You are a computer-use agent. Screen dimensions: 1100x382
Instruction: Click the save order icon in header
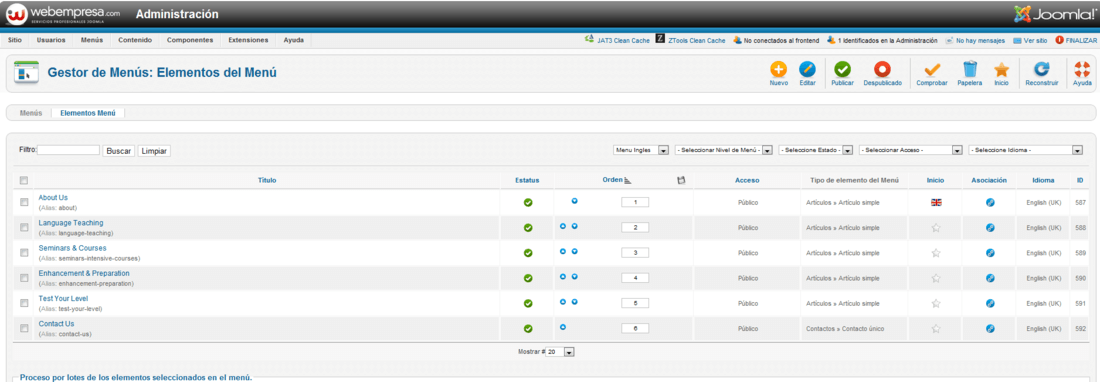click(680, 180)
